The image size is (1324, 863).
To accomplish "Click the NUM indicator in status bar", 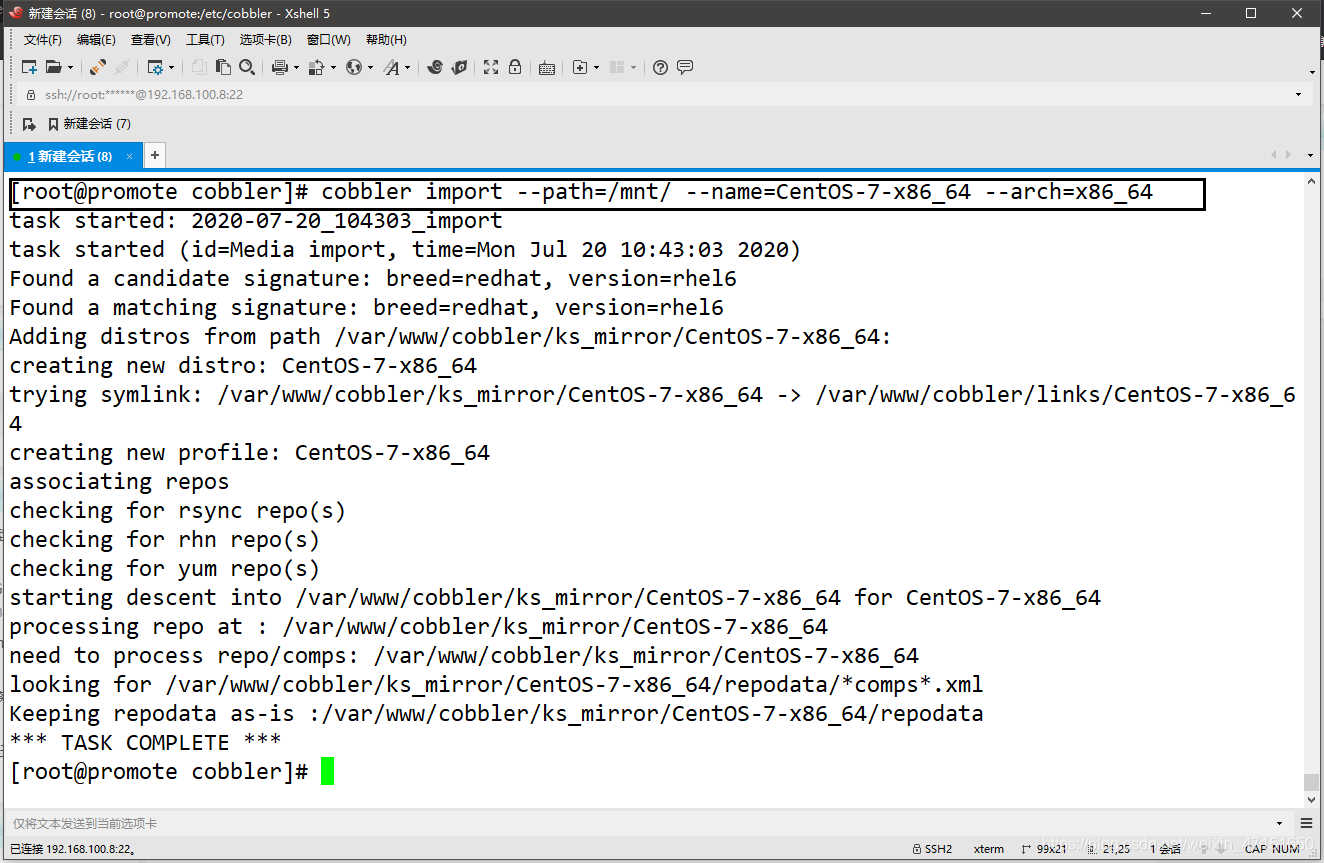I will point(1286,849).
